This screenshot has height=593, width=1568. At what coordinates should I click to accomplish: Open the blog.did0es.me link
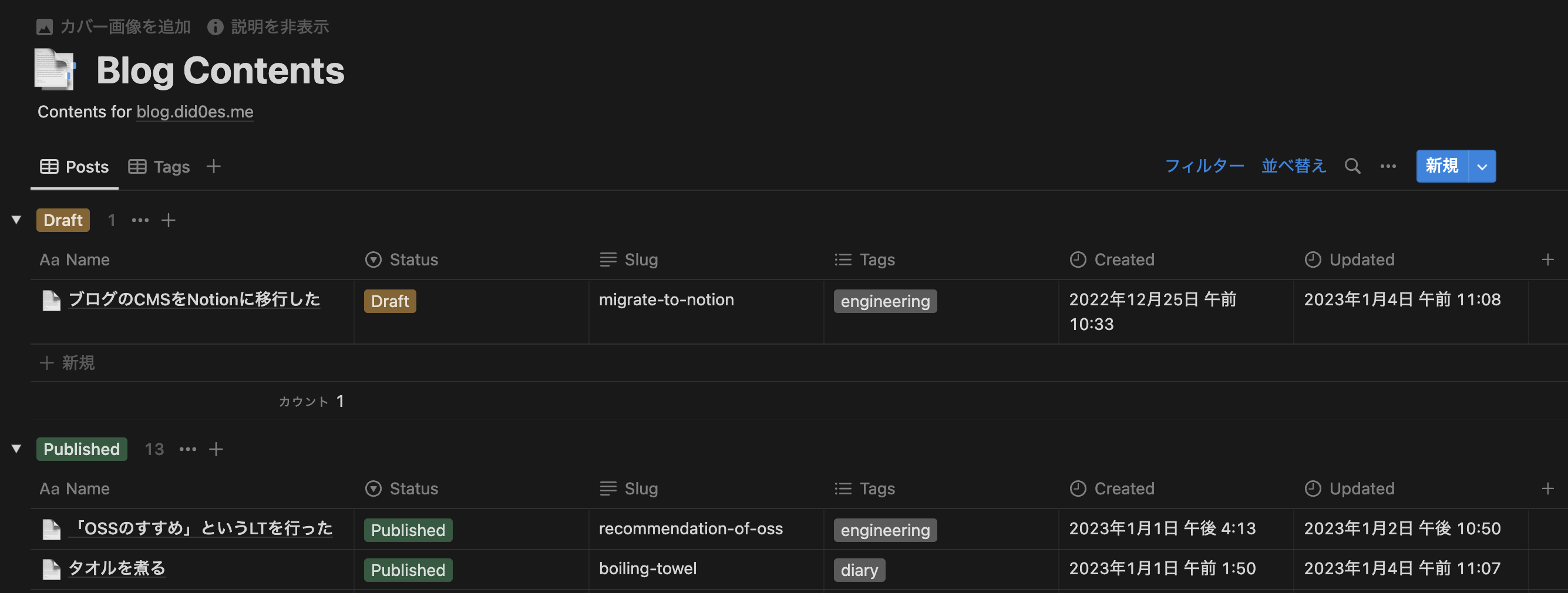pyautogui.click(x=195, y=112)
